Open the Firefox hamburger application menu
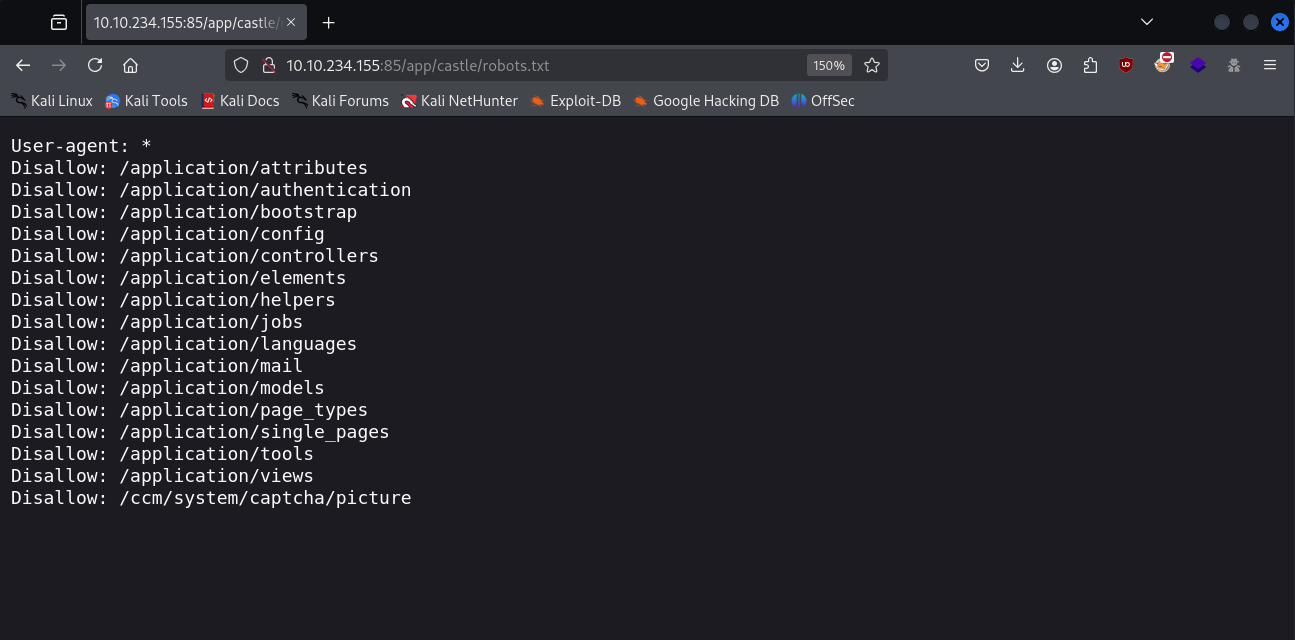Screen dimensions: 1295x640 1270,65
